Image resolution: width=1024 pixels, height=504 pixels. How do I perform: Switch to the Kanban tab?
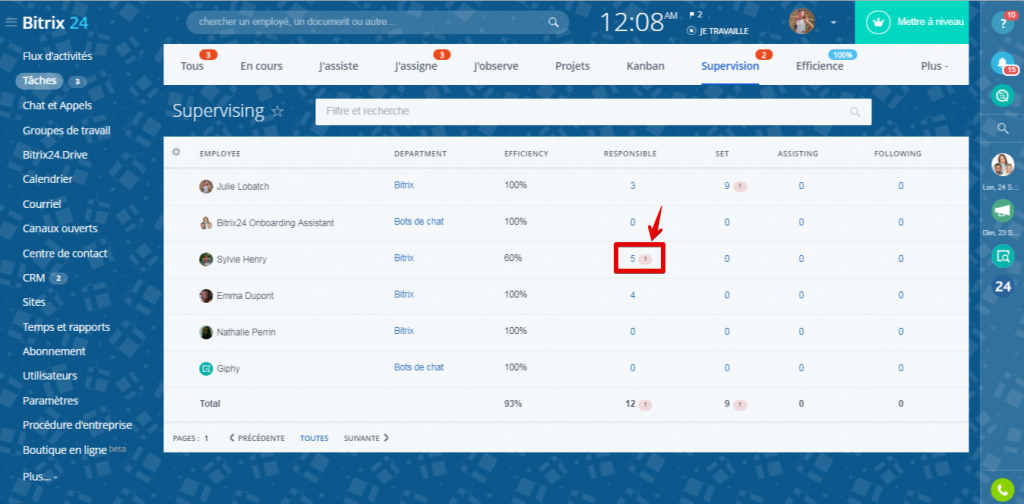tap(645, 66)
